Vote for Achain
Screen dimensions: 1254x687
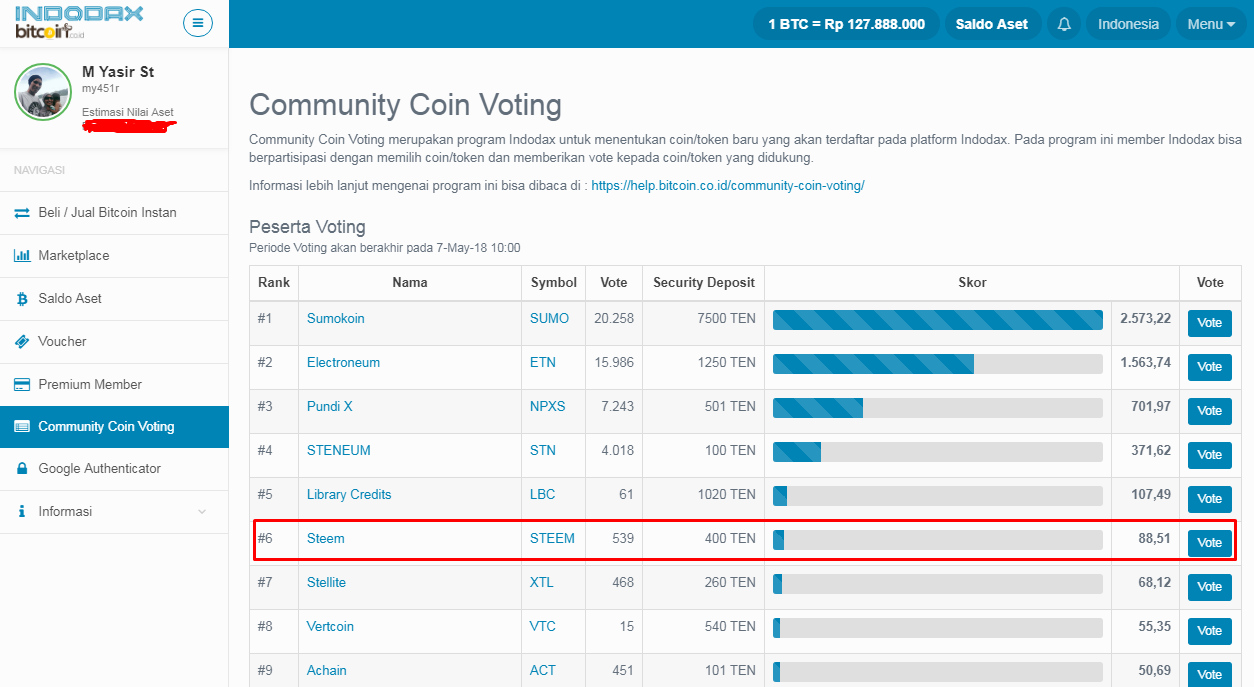pyautogui.click(x=1209, y=674)
